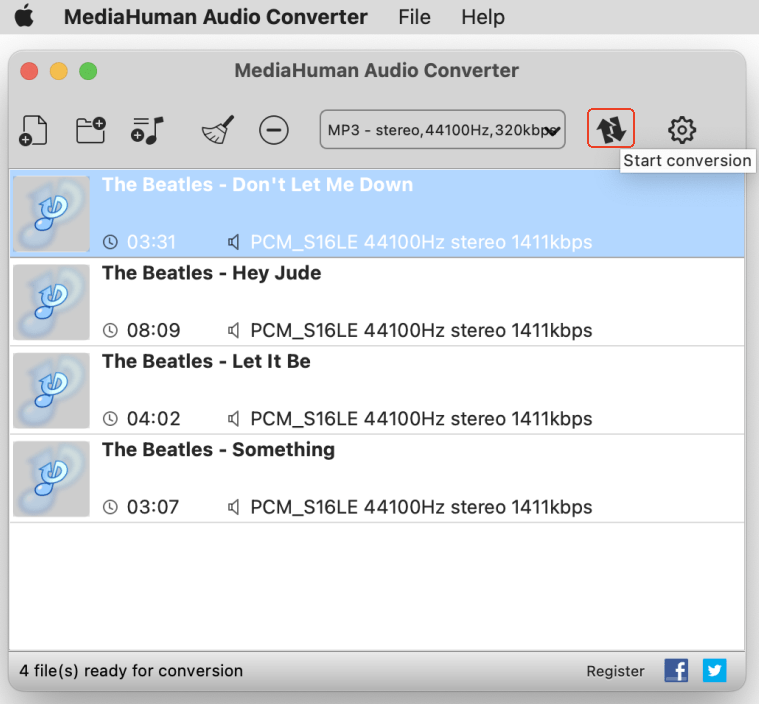Open the Help menu
Image resolution: width=759 pixels, height=704 pixels.
pyautogui.click(x=483, y=17)
